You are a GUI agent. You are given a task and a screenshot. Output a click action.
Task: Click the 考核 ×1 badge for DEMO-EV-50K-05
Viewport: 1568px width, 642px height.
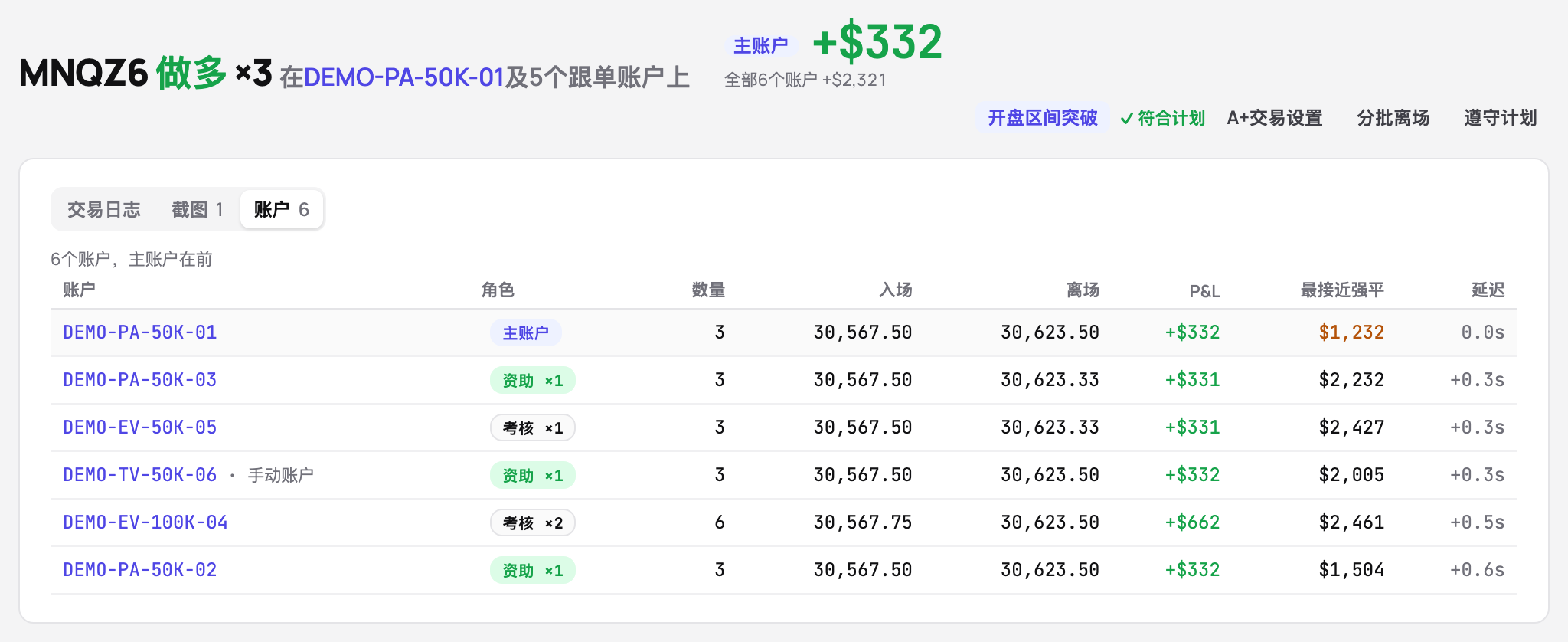click(x=533, y=428)
